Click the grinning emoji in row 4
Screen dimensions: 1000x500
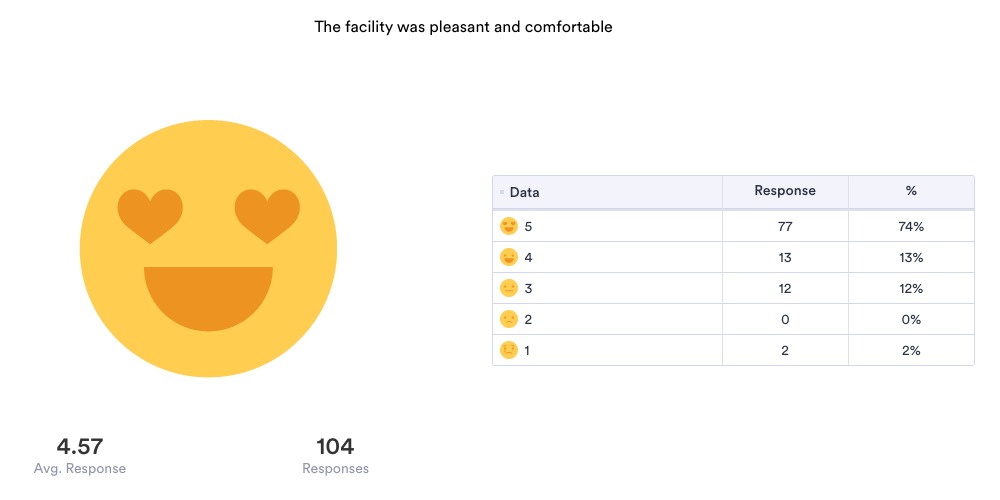tap(509, 258)
